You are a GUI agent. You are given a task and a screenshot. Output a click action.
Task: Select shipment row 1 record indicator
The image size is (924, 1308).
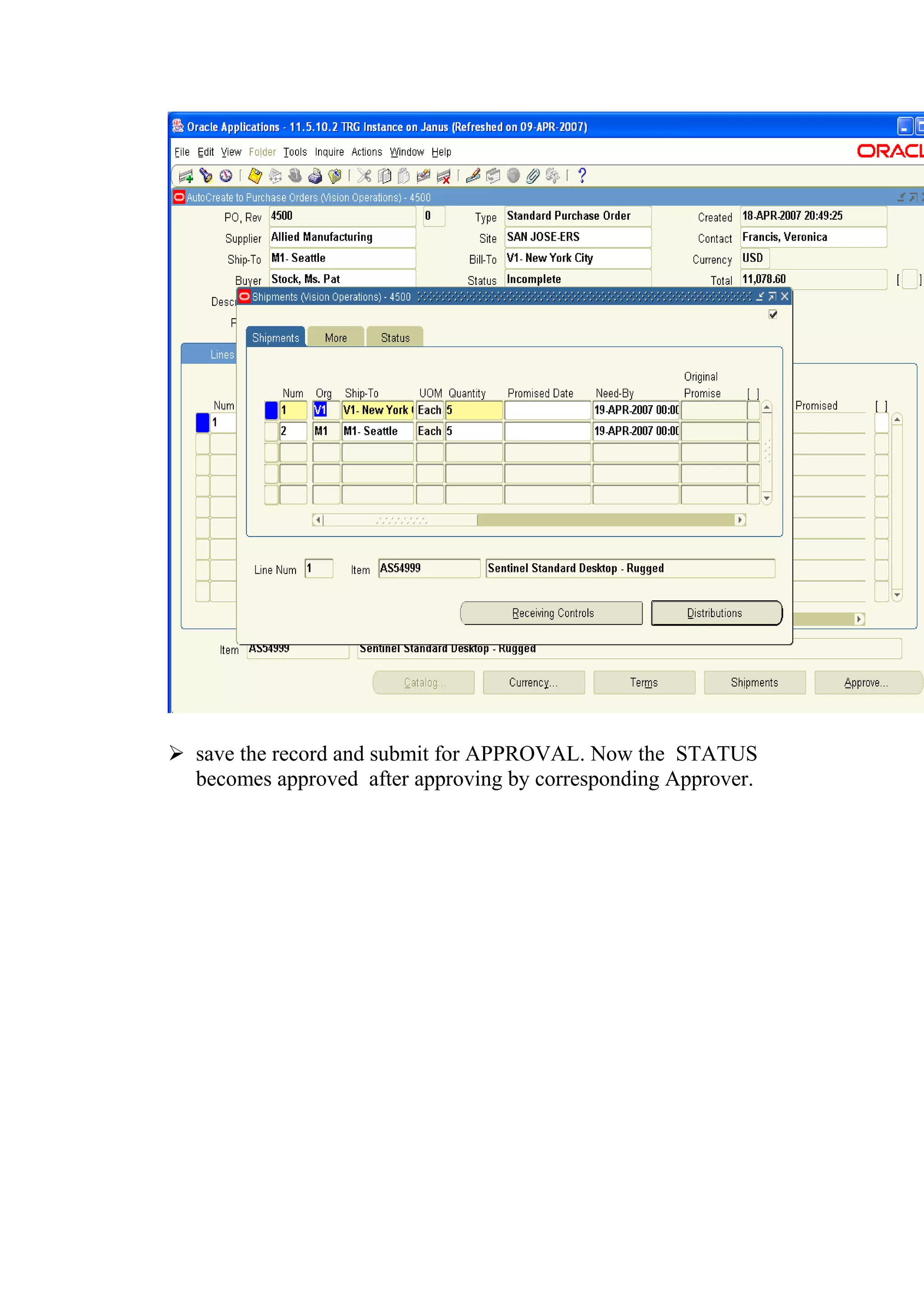pyautogui.click(x=271, y=410)
